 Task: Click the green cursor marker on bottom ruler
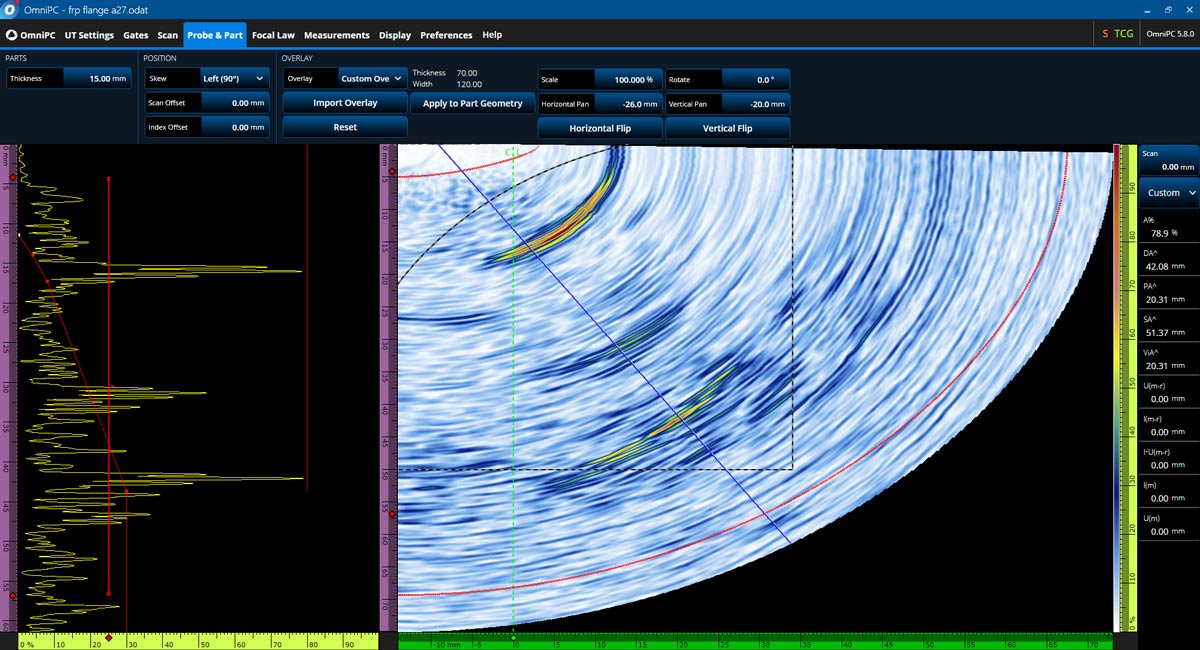(x=513, y=637)
